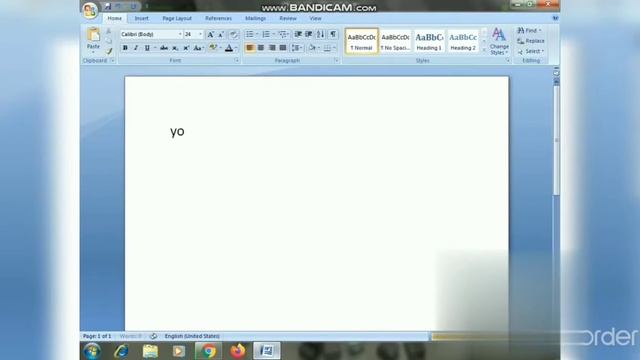Image resolution: width=640 pixels, height=360 pixels.
Task: Open the font size 24 dropdown
Action: pyautogui.click(x=200, y=34)
